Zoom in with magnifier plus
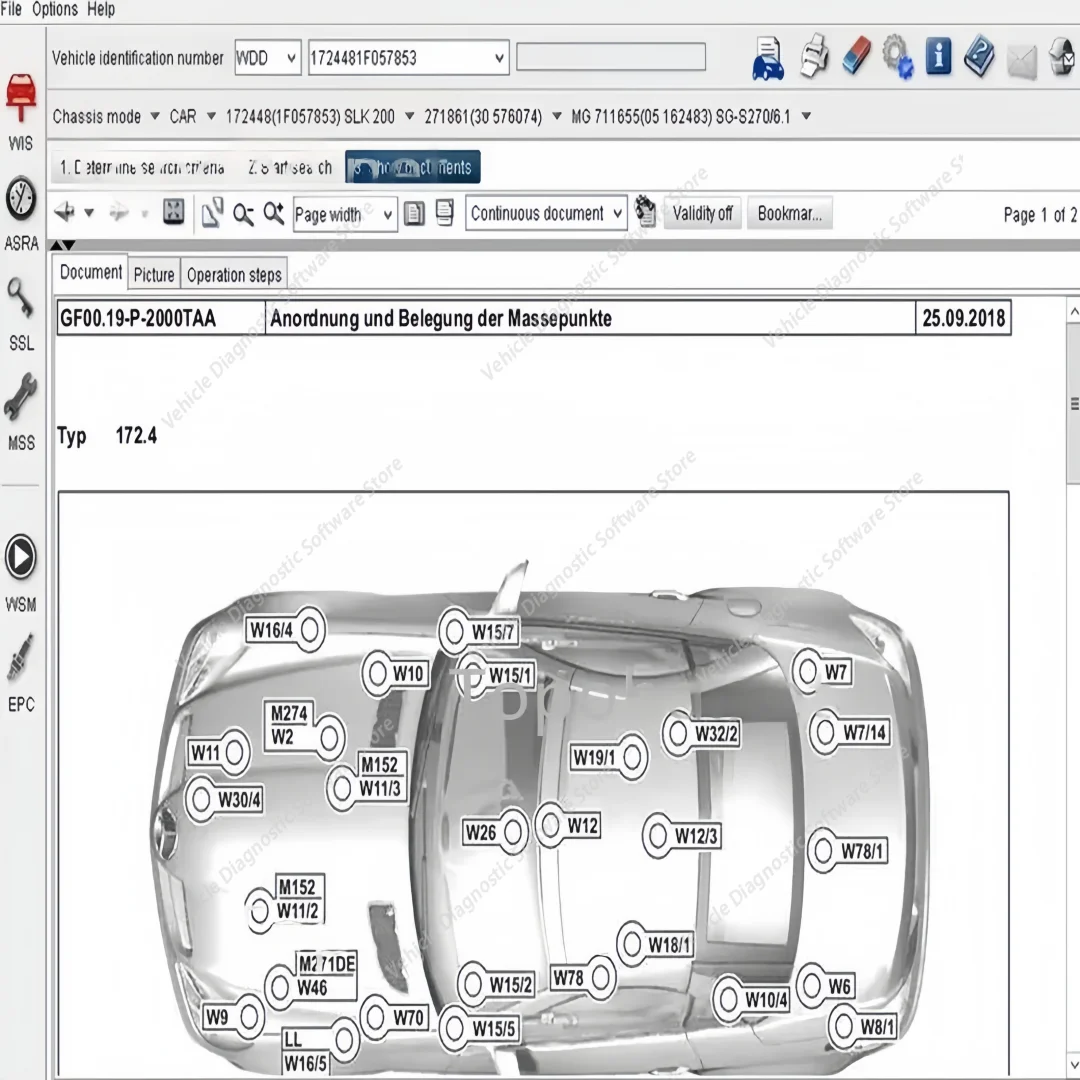Viewport: 1080px width, 1080px height. click(x=273, y=213)
